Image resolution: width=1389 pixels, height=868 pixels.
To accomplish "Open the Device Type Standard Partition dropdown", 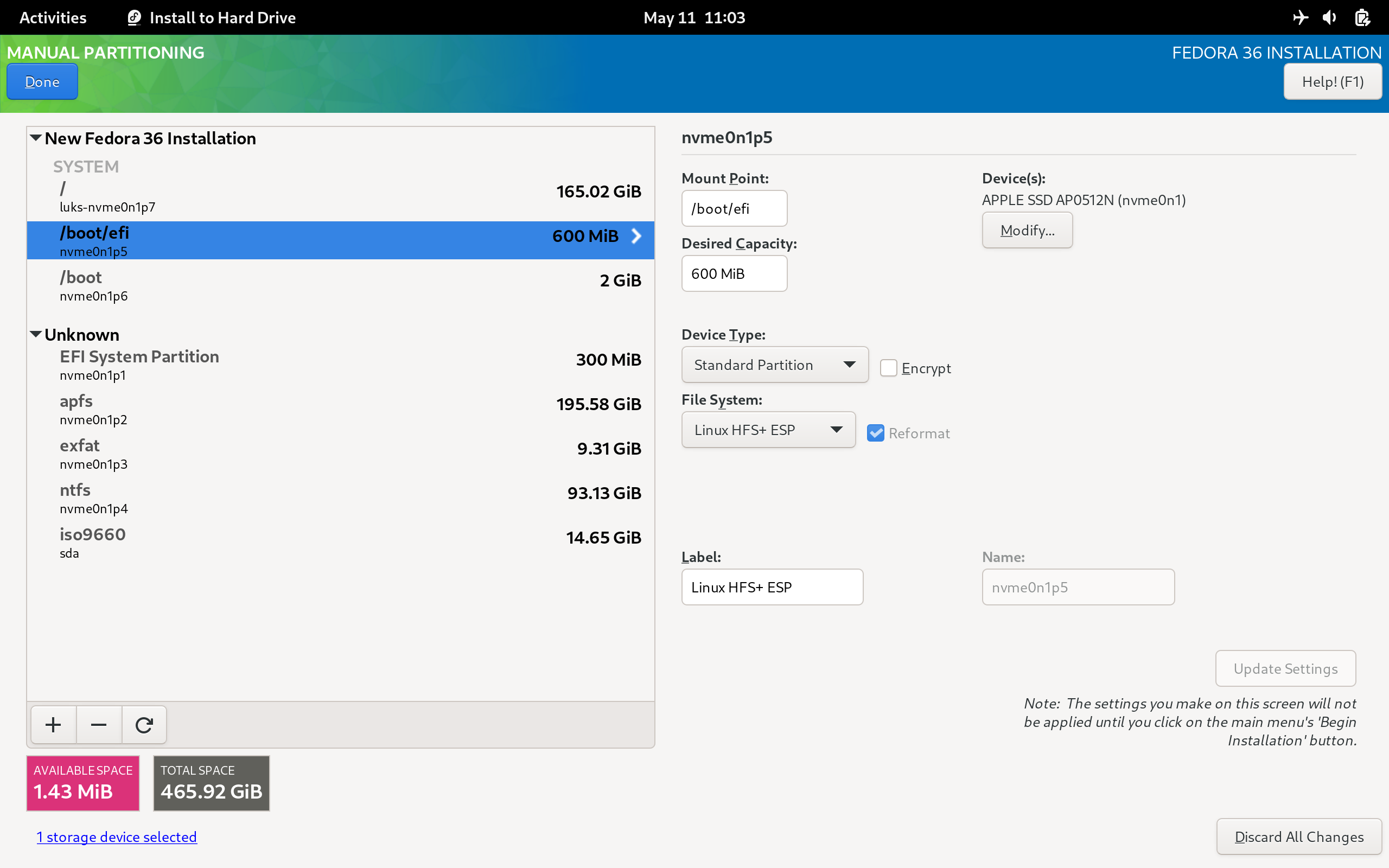I will pos(774,365).
